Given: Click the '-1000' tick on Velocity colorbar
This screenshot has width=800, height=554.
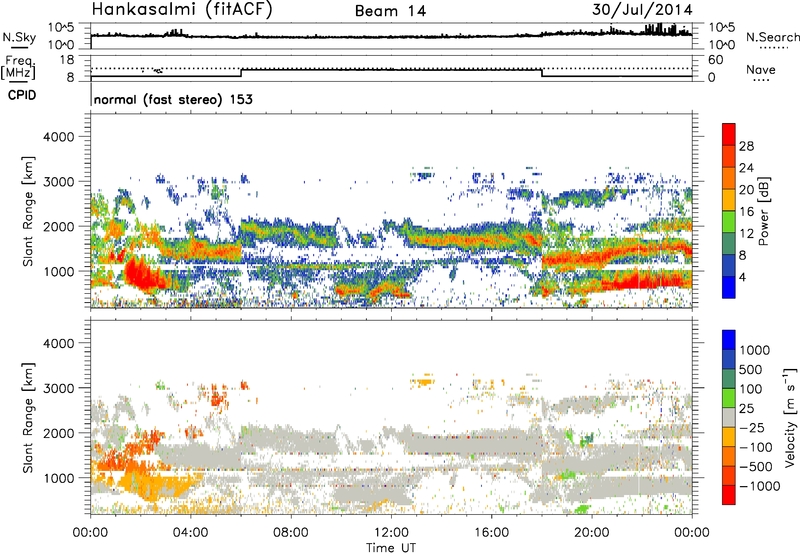Looking at the screenshot, I should tap(759, 486).
